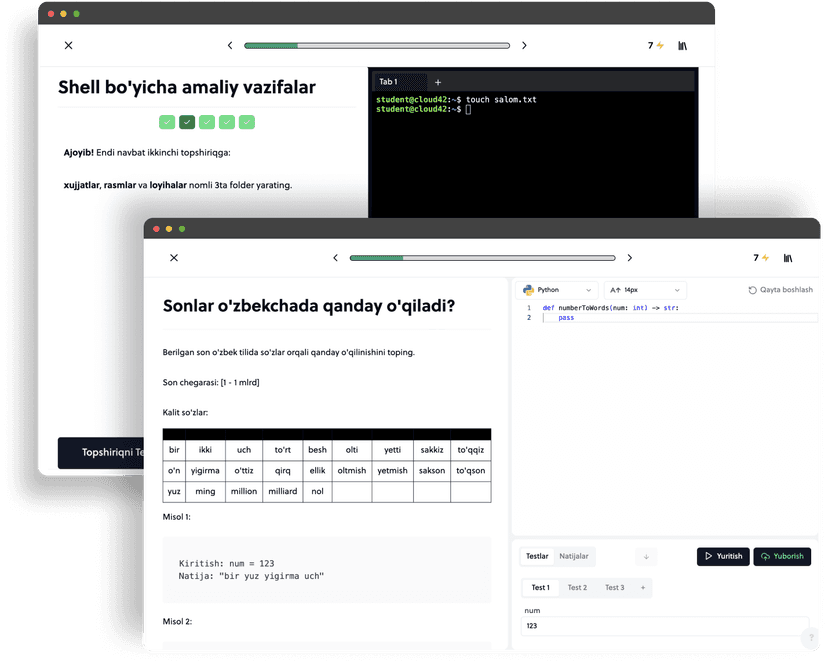Switch to the Natijalar tab
Viewport: 828px width, 664px height.
(x=573, y=556)
